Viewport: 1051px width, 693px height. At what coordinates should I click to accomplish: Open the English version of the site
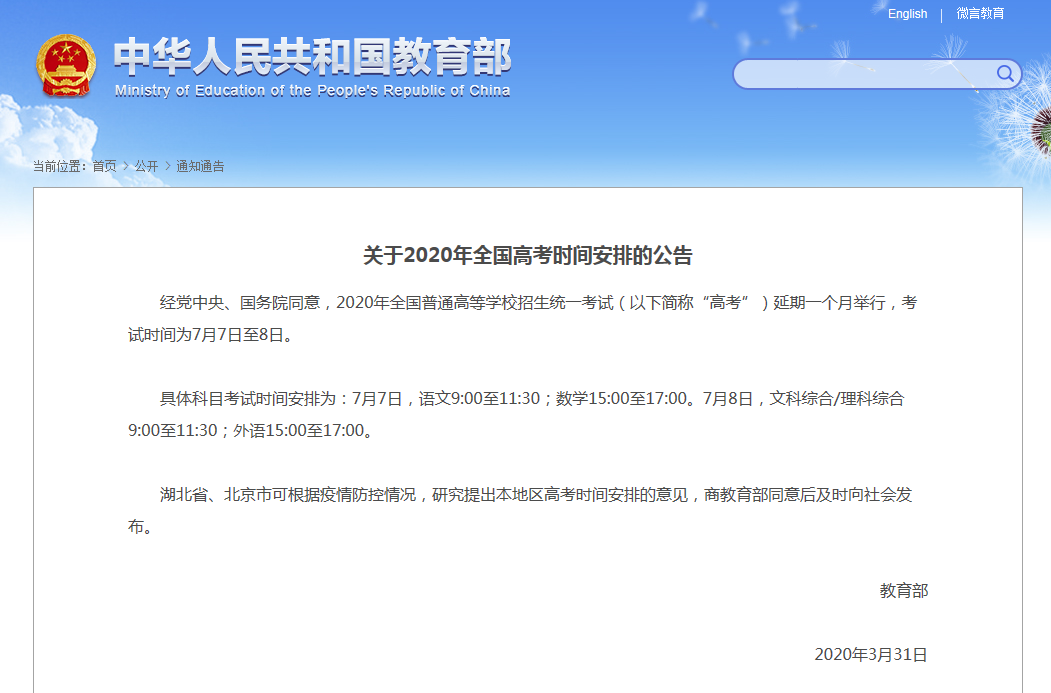(907, 14)
